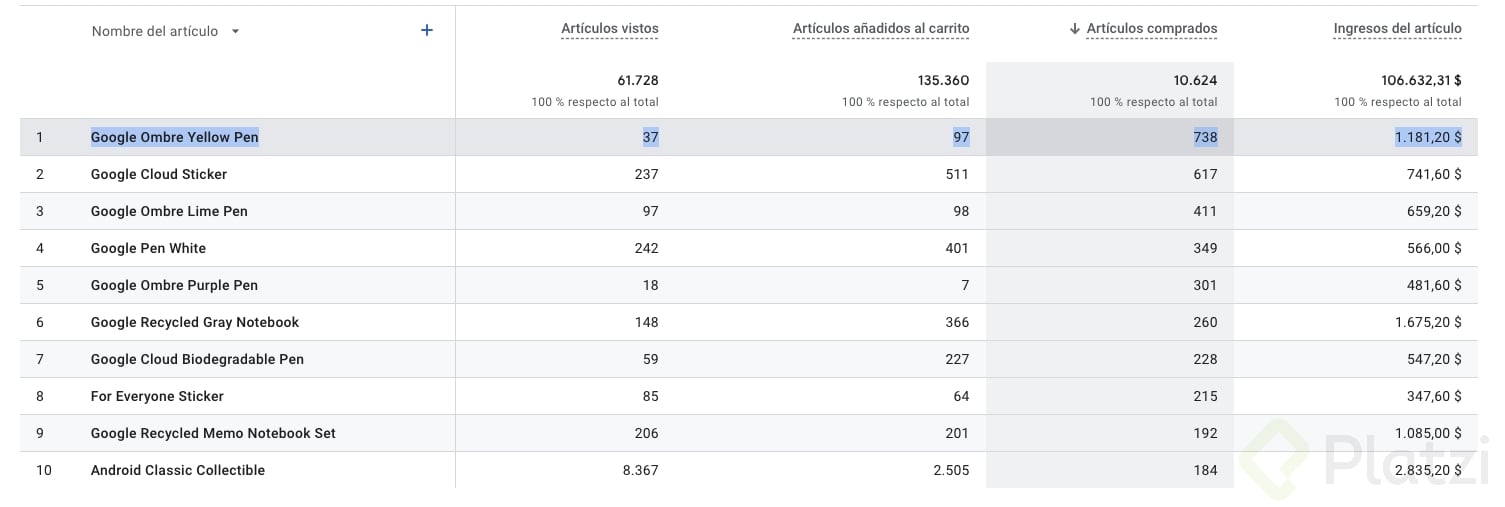Open the Nombre del artículo dropdown
This screenshot has height=507, width=1505.
point(236,31)
